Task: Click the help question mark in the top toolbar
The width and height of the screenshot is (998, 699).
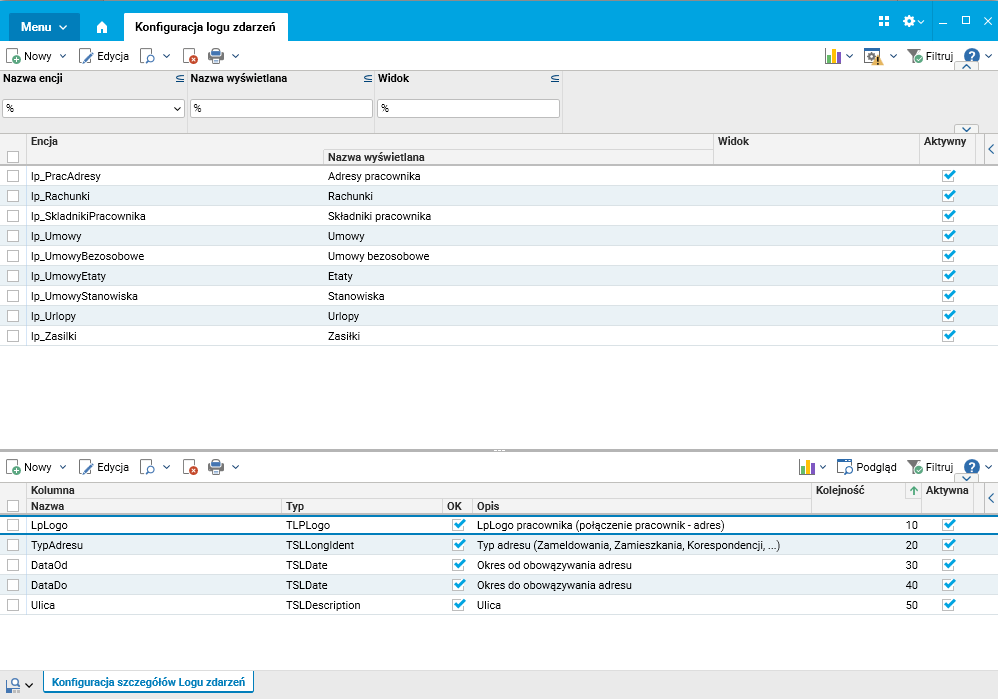Action: click(x=971, y=56)
